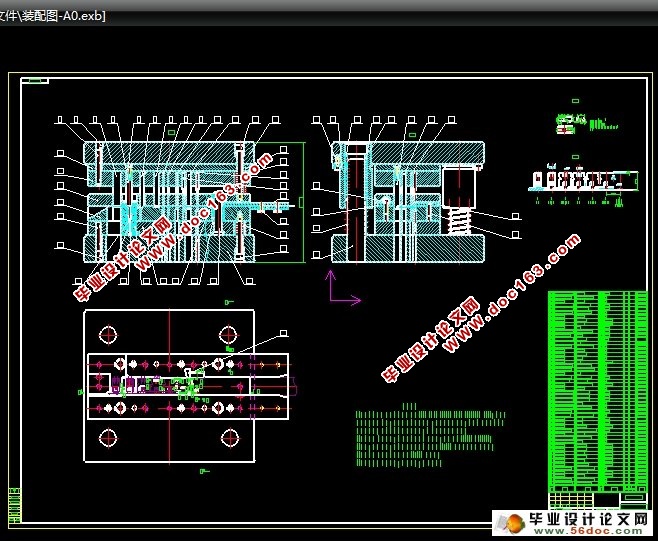This screenshot has height=541, width=658.
Task: Click the side sectional view with the spring
Action: (x=408, y=202)
